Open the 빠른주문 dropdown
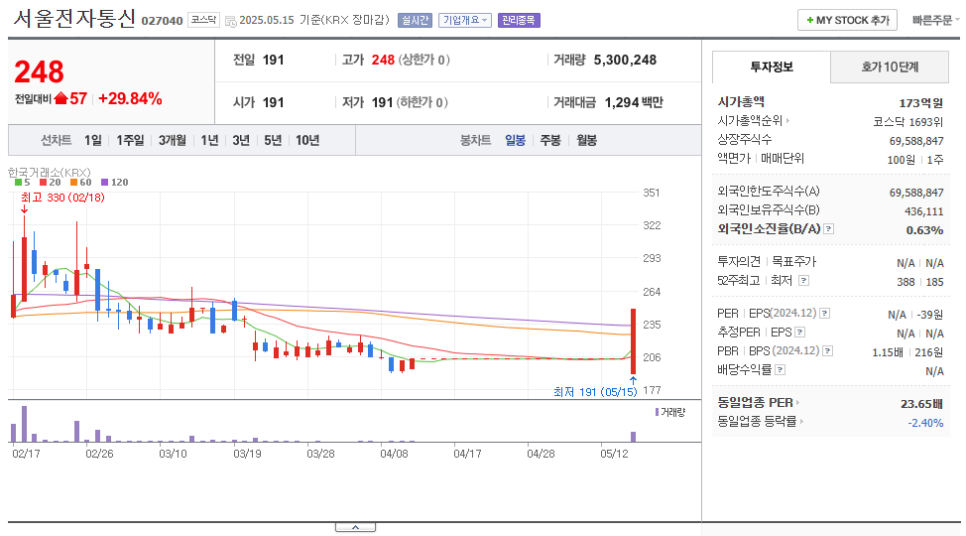This screenshot has height=536, width=966. pos(935,20)
